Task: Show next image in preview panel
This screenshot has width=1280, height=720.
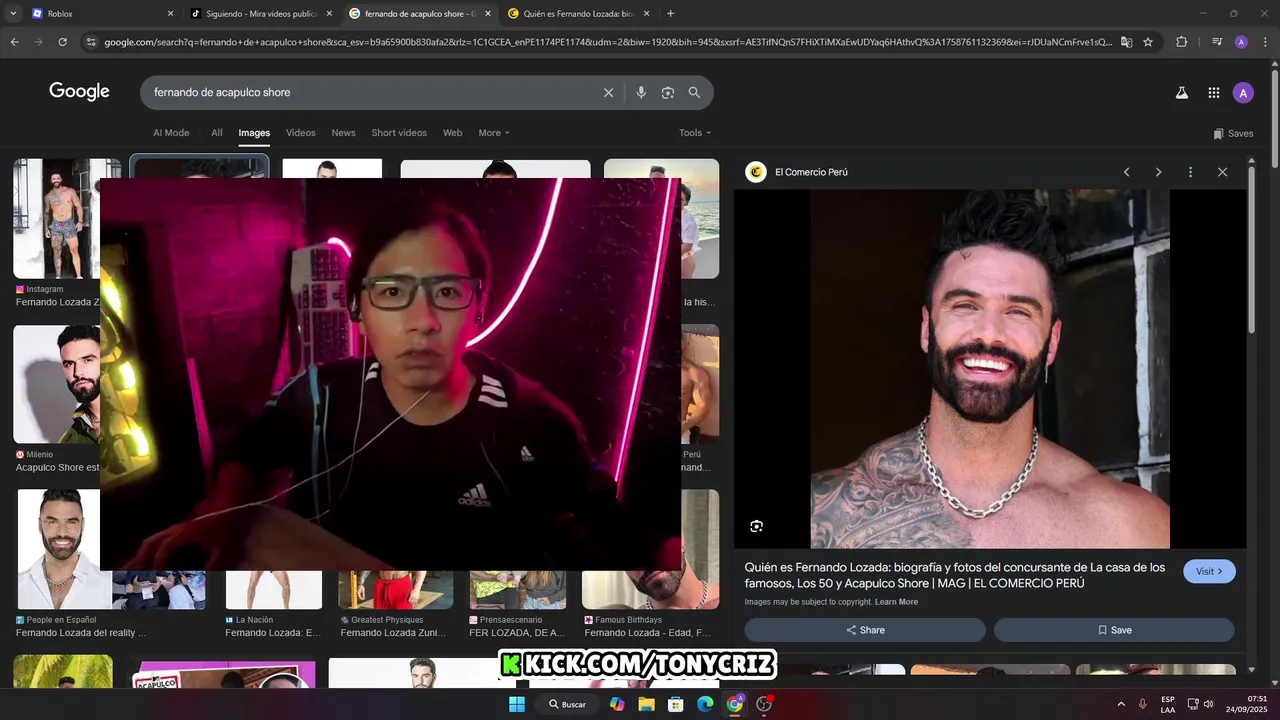Action: point(1158,172)
